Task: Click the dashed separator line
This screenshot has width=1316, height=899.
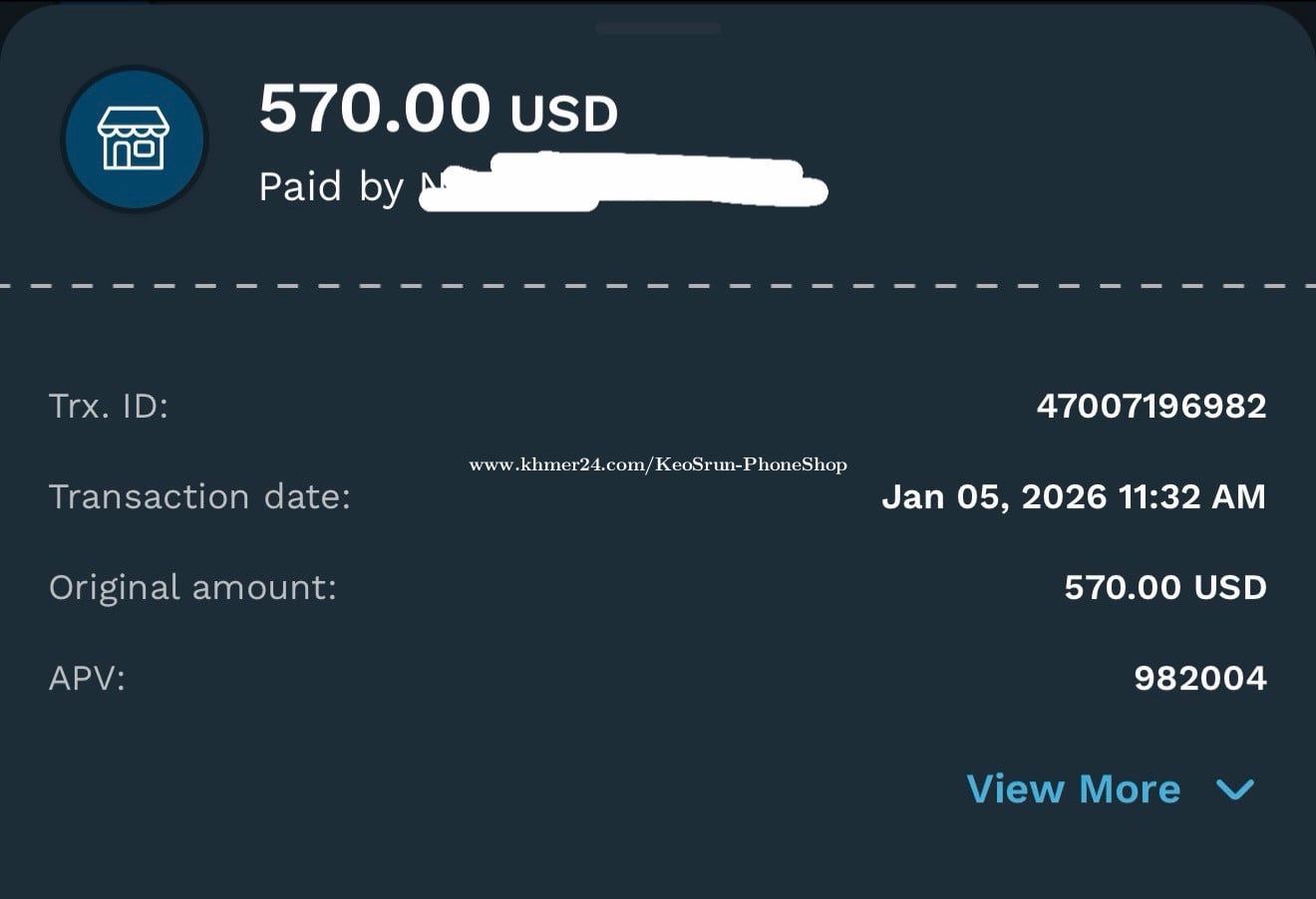Action: click(x=657, y=286)
